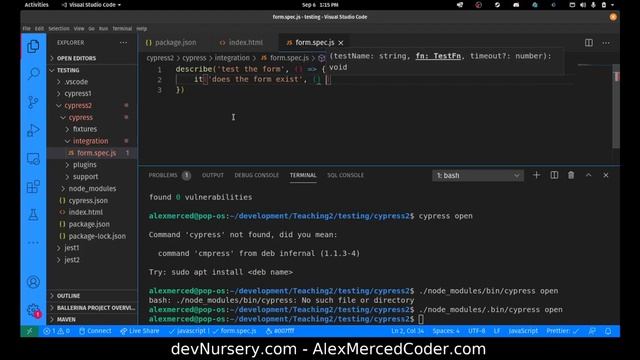Show additional activity bar views ellipsis
This screenshot has width=640, height=360.
pyautogui.click(x=33, y=242)
